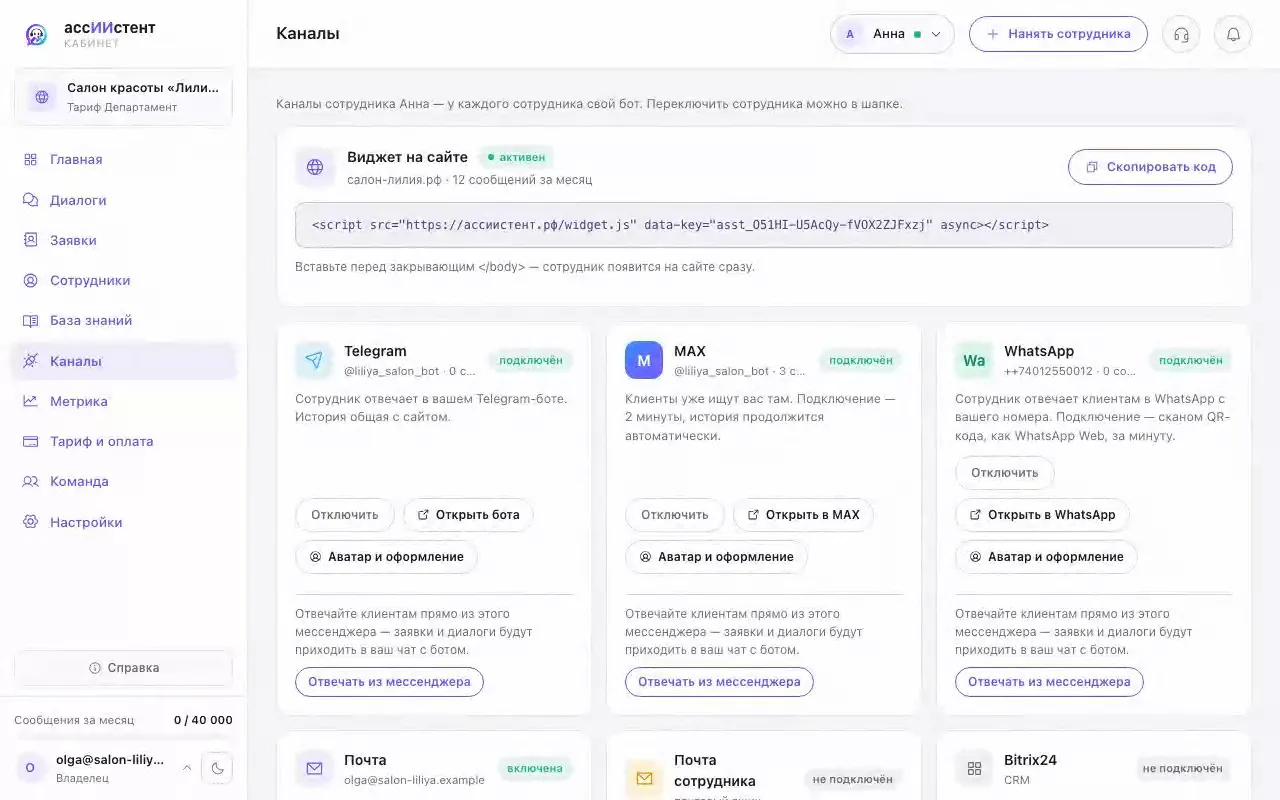Click the MAX channel logo icon
1280x800 pixels.
(x=644, y=360)
